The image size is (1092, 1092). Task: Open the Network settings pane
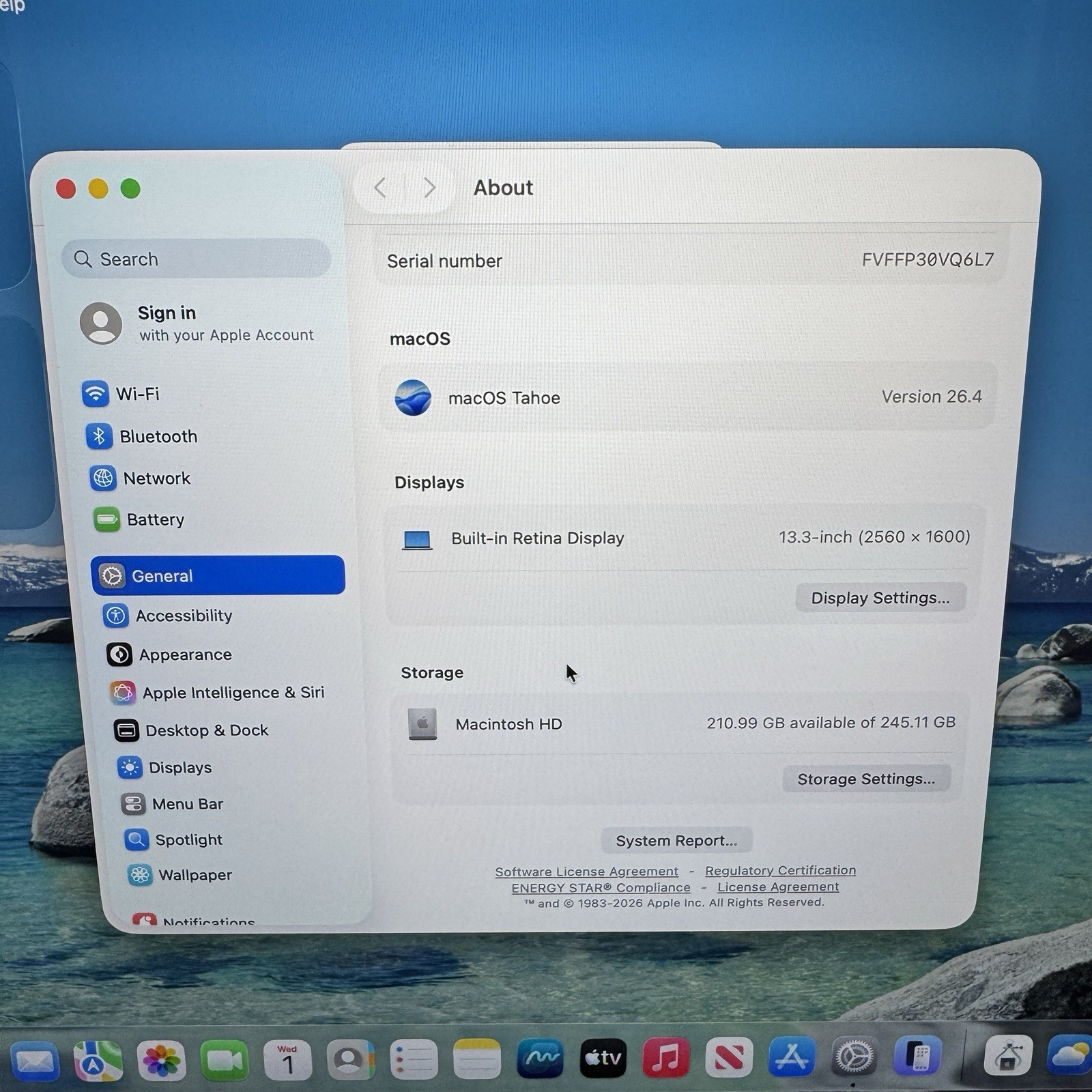[x=156, y=478]
